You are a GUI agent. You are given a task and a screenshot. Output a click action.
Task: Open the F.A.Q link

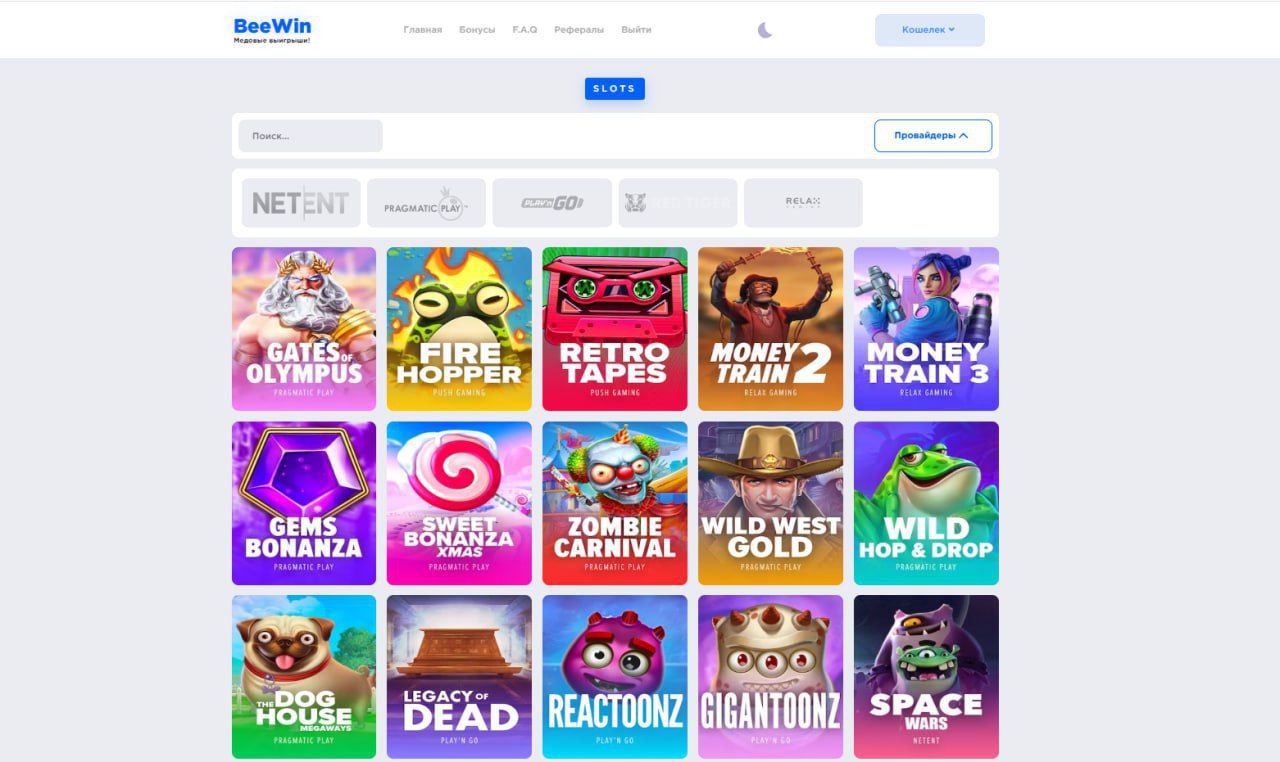point(525,30)
